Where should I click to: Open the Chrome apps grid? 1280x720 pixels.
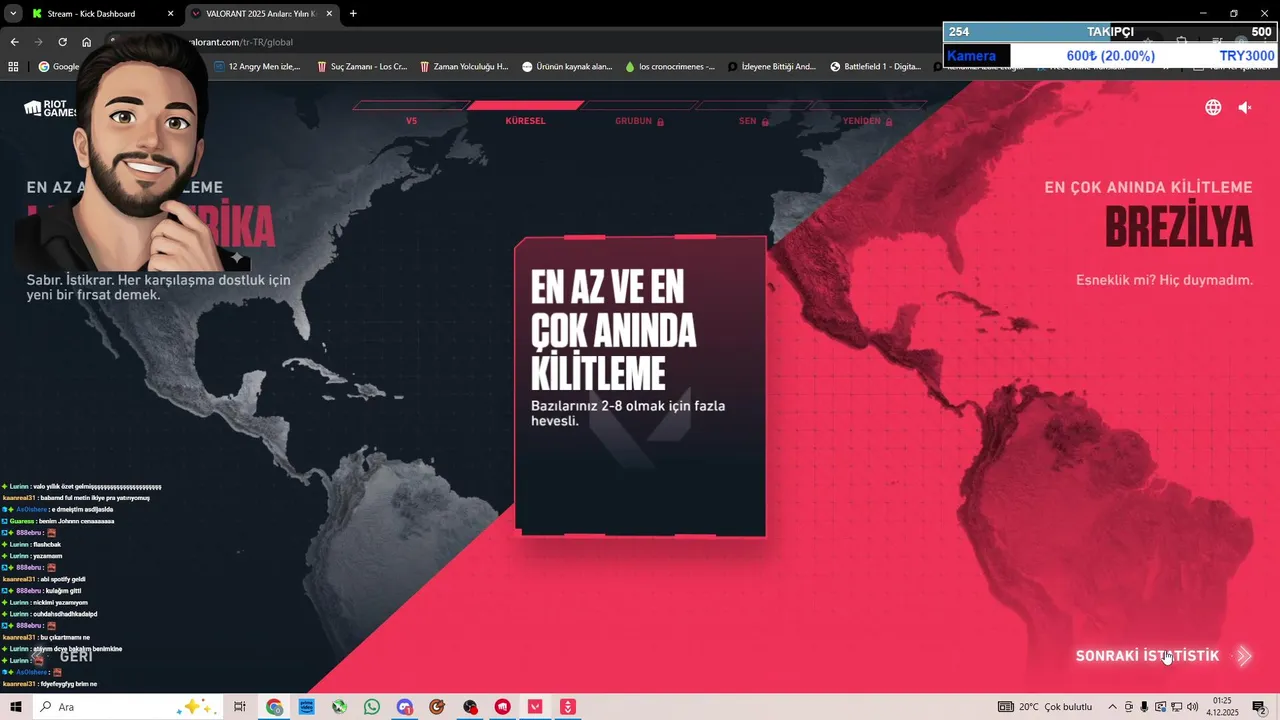click(13, 67)
